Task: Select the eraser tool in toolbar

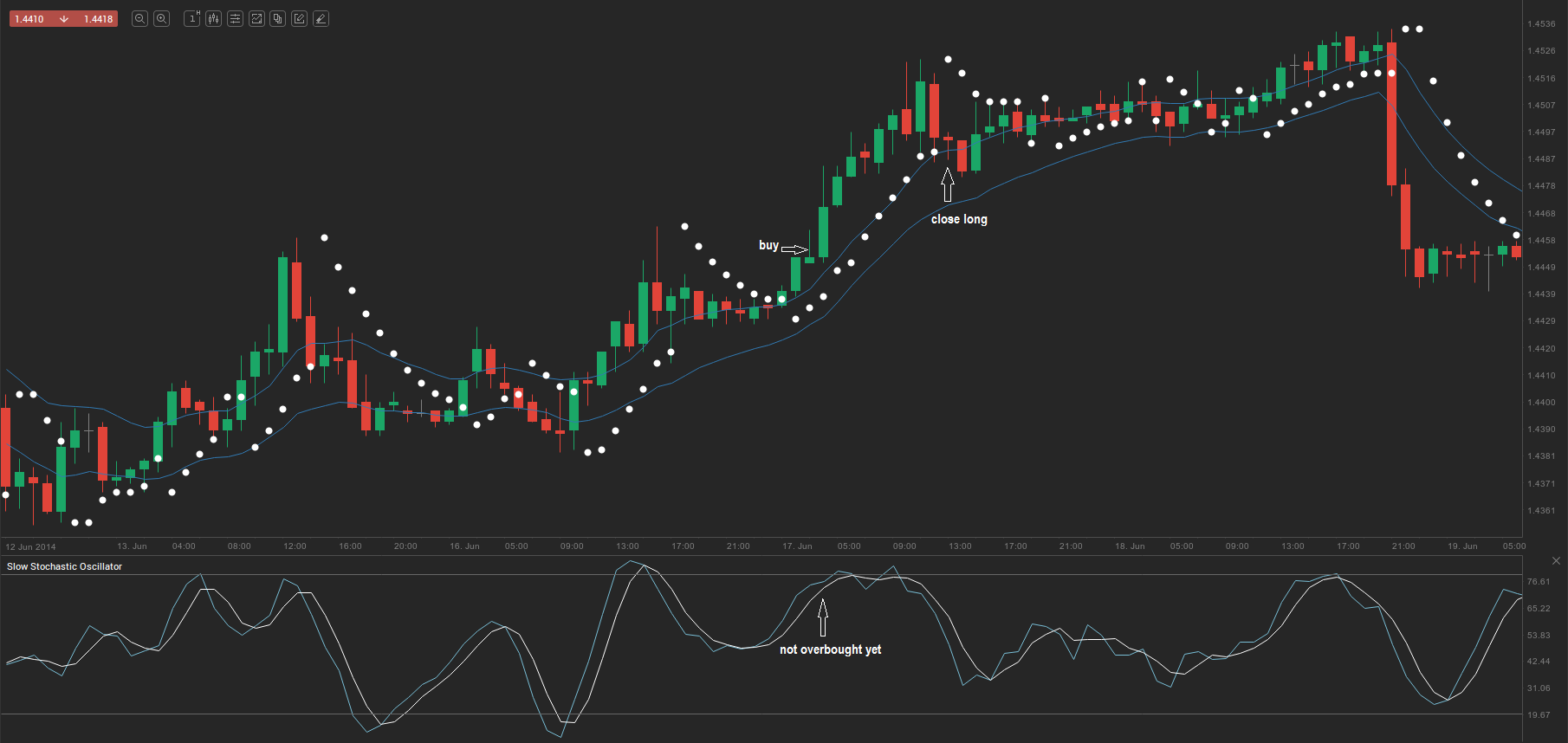Action: click(321, 19)
